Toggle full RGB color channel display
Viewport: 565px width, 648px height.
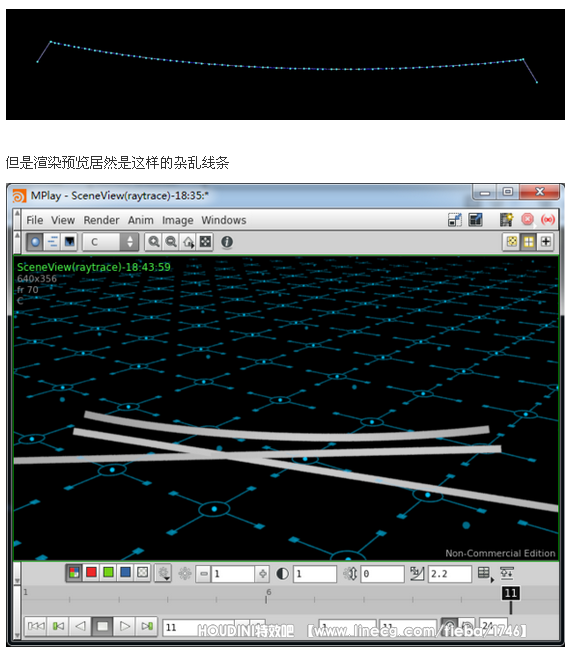pos(74,573)
